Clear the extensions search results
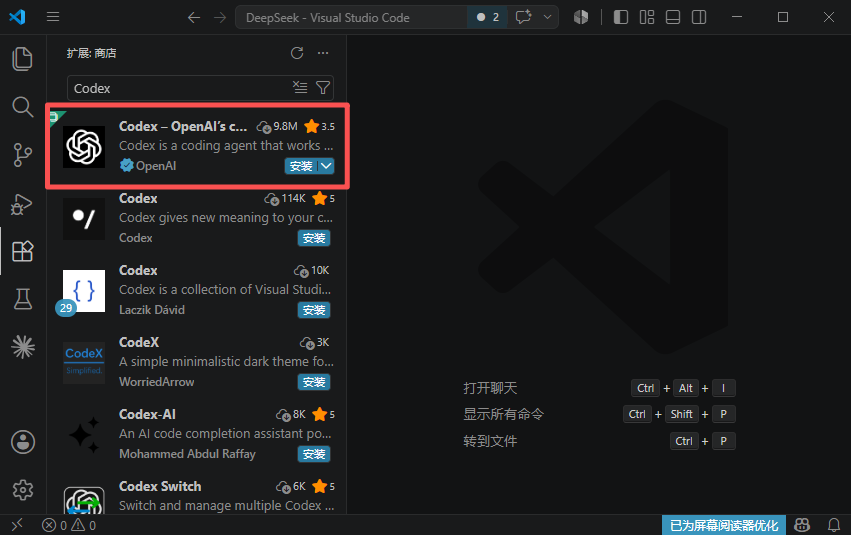The image size is (851, 535). click(x=300, y=87)
